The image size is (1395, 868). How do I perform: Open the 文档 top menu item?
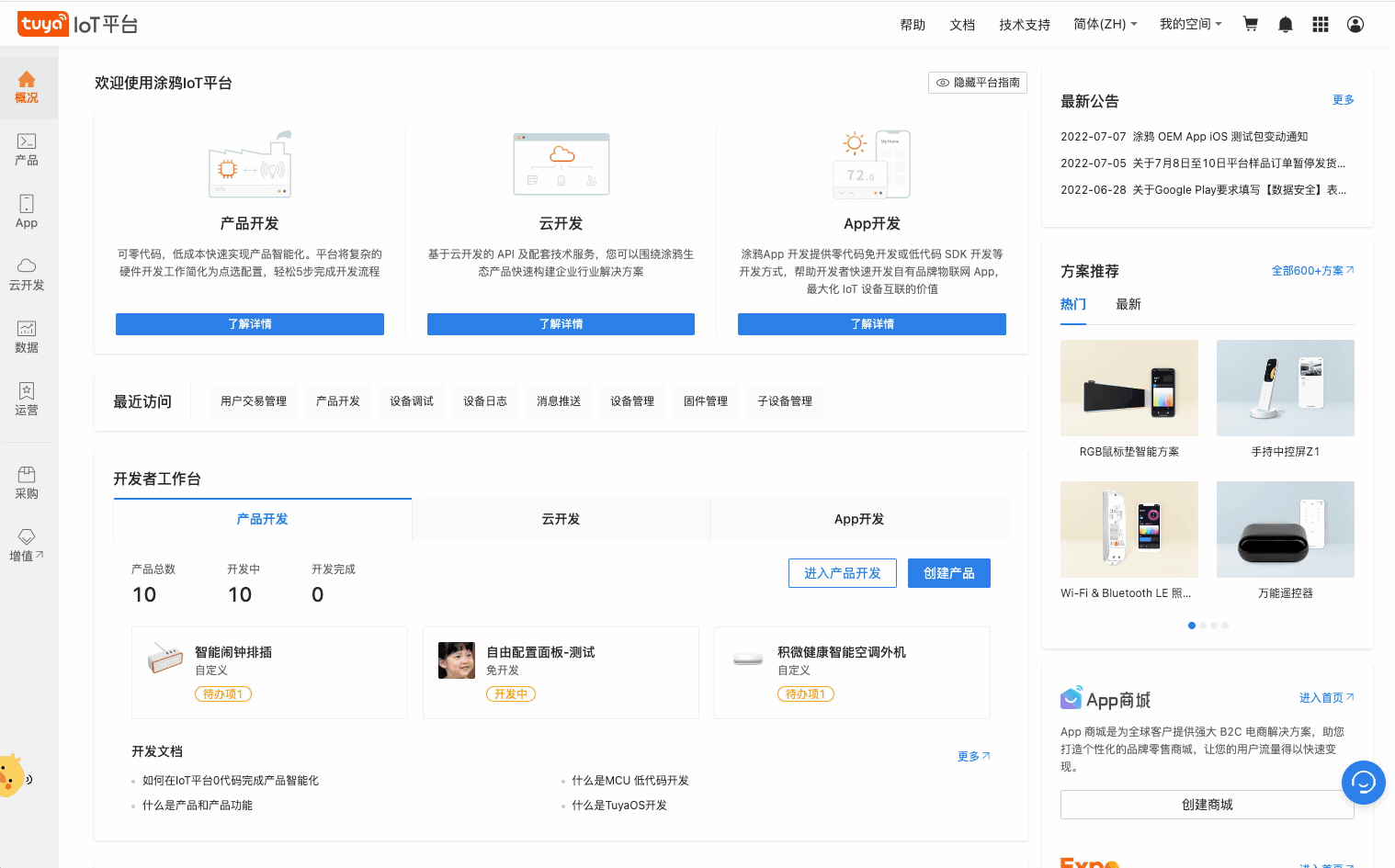[x=962, y=25]
